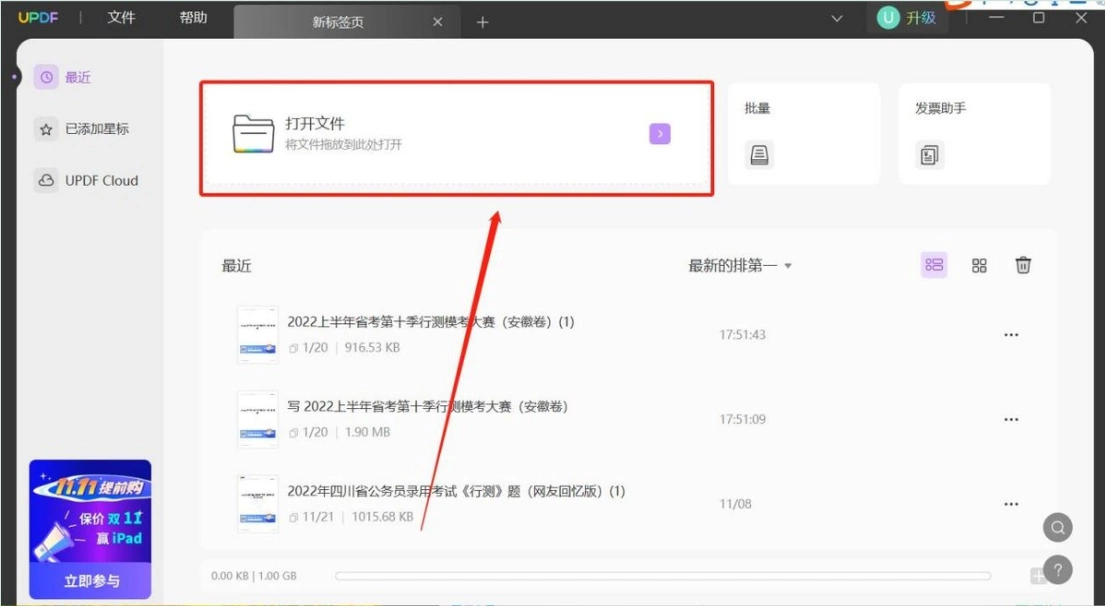Image resolution: width=1105 pixels, height=606 pixels.
Task: Click the 升级 upgrade button
Action: 908,18
